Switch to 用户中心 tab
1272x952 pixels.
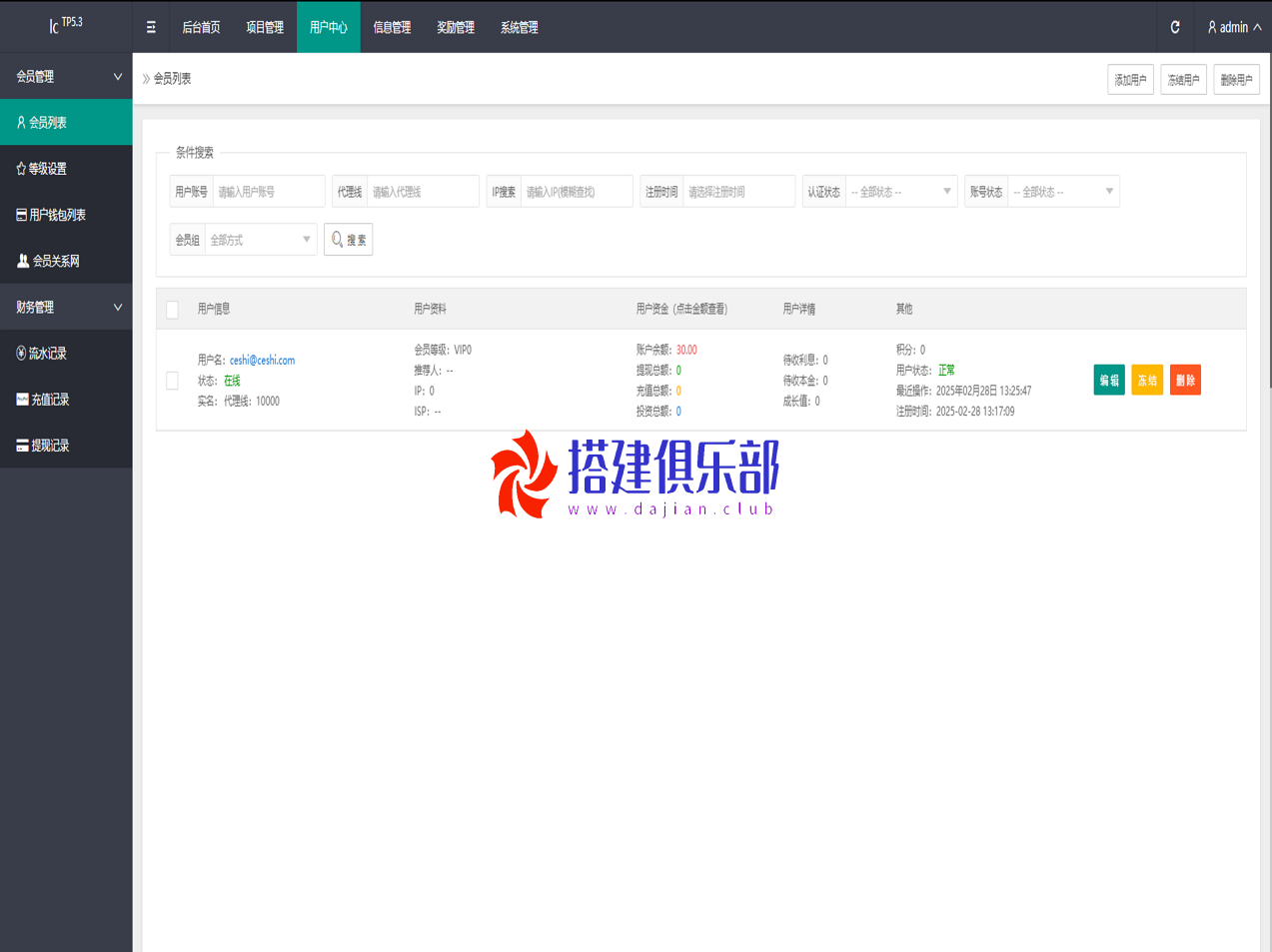tap(329, 27)
